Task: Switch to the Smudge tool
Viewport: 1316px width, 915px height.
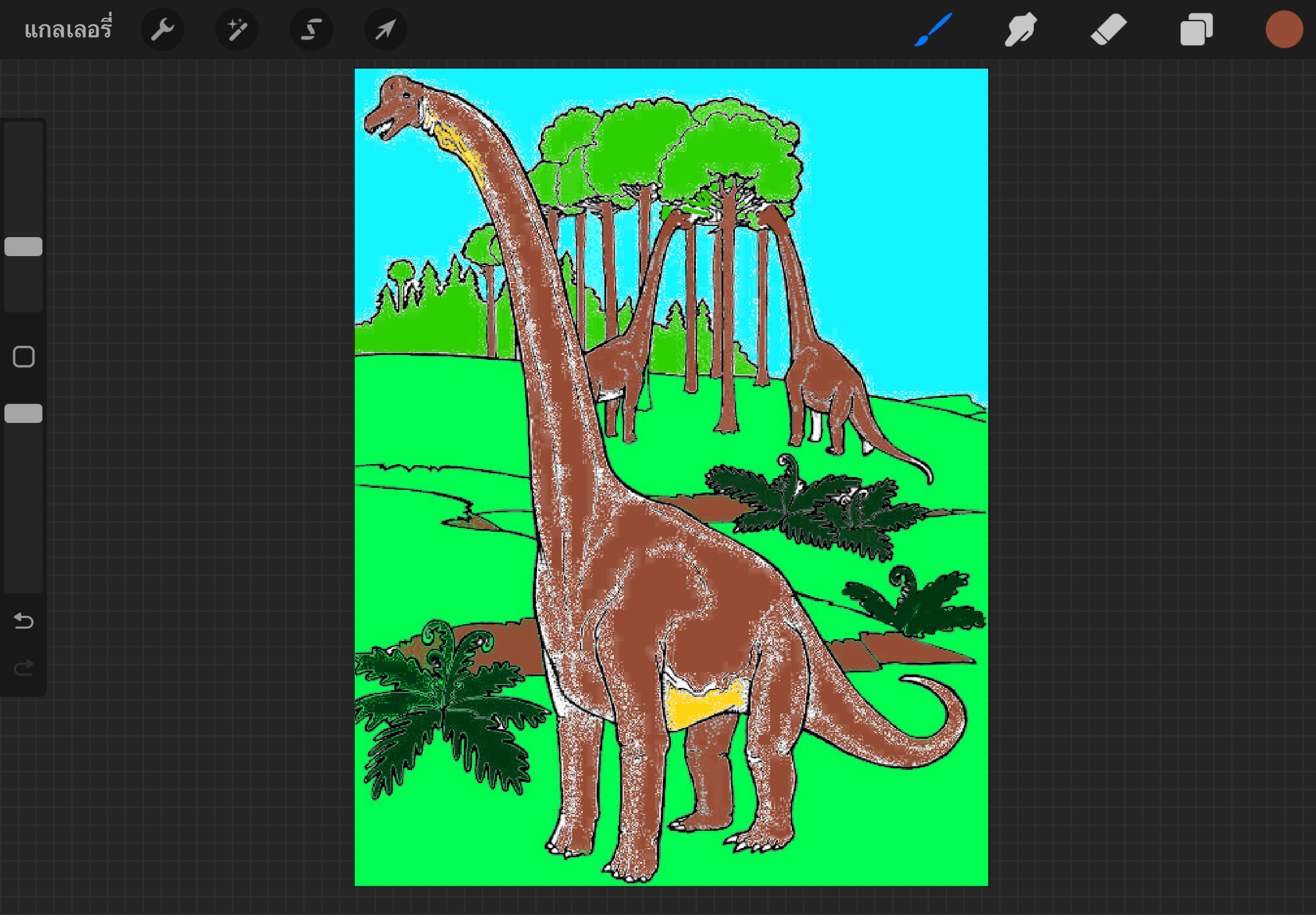Action: 1021,29
